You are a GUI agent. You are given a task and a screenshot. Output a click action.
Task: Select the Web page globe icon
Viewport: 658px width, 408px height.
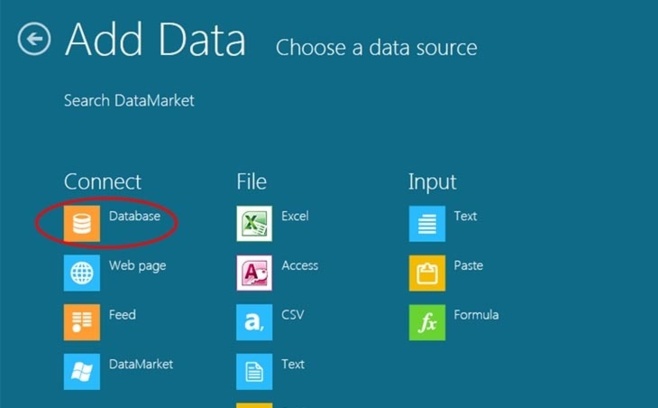82,272
